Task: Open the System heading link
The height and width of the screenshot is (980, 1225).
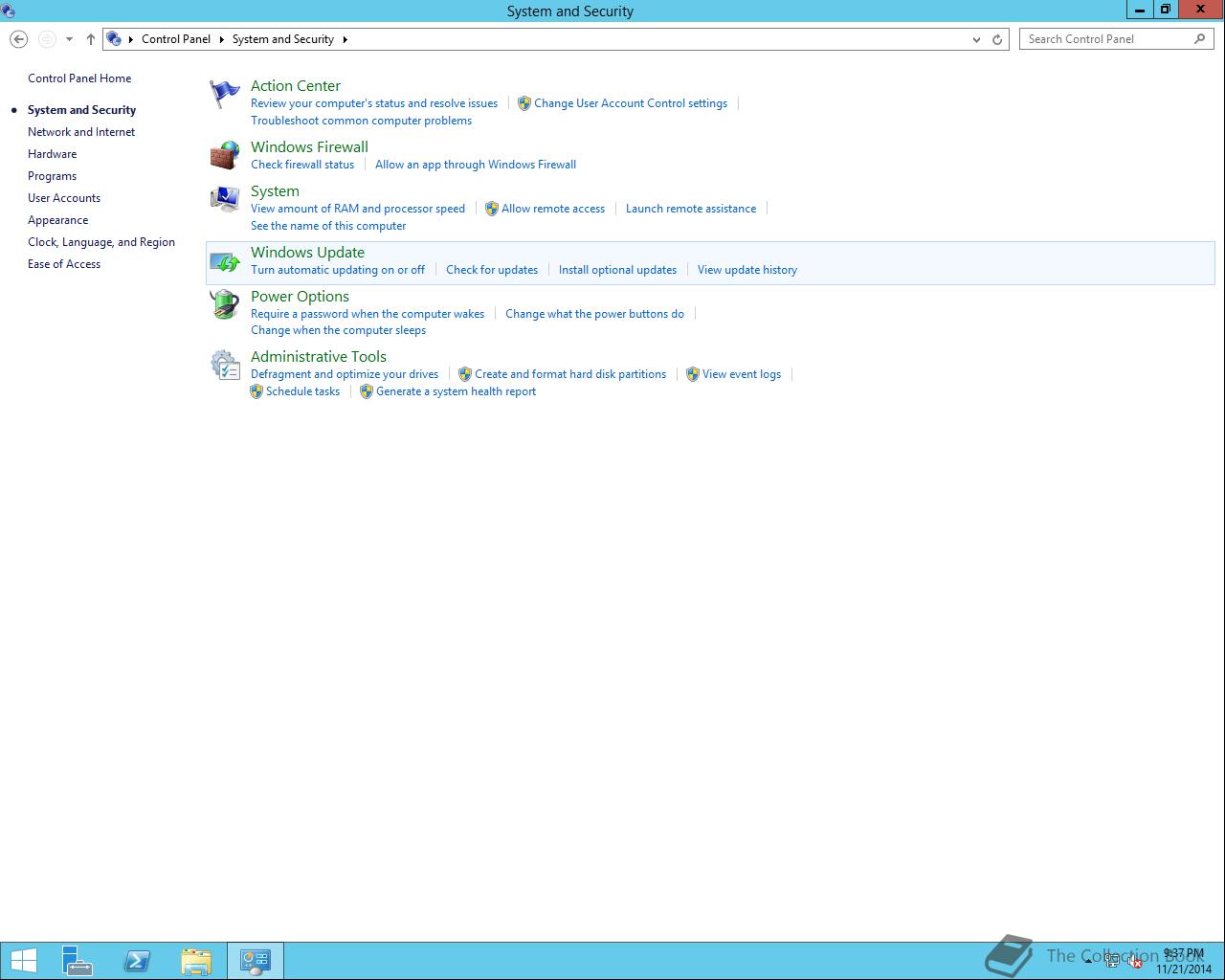Action: [x=275, y=191]
